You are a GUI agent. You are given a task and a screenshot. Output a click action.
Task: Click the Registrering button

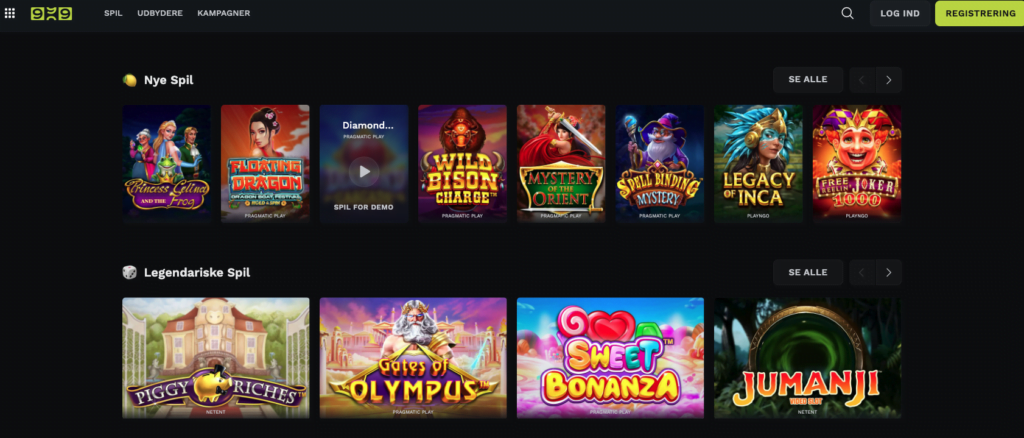pos(980,13)
